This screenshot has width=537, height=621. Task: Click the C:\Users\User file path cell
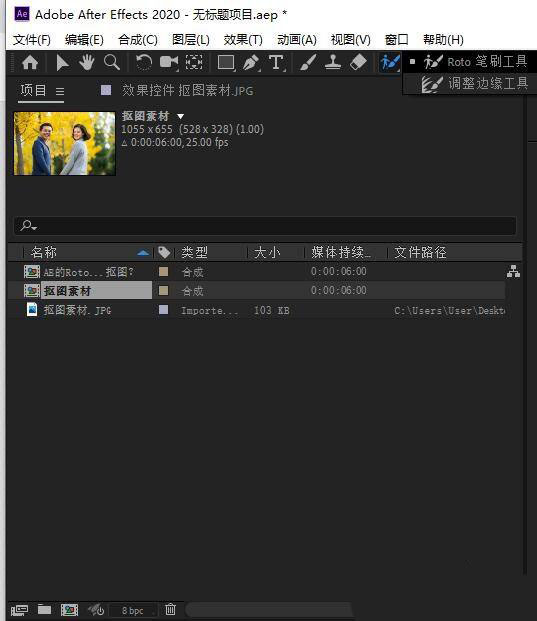click(x=449, y=310)
